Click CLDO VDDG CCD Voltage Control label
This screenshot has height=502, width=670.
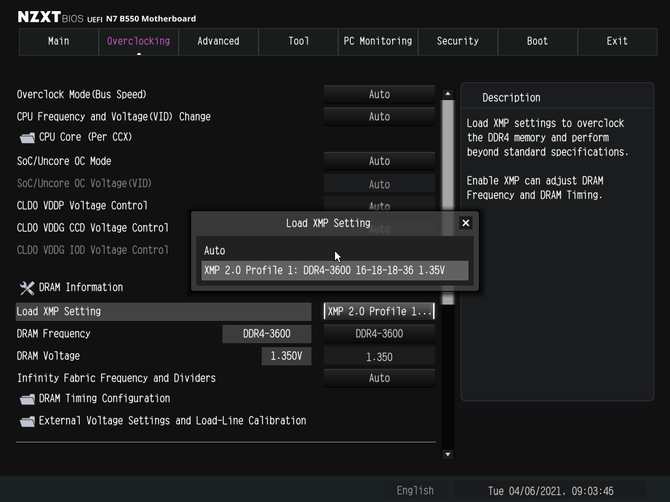(x=93, y=228)
